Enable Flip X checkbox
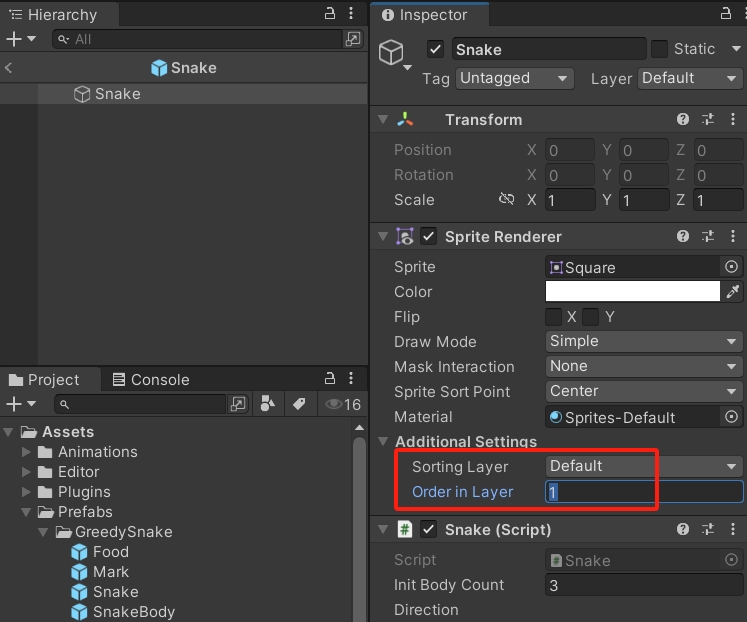Screen dimensions: 747x622 pos(554,316)
